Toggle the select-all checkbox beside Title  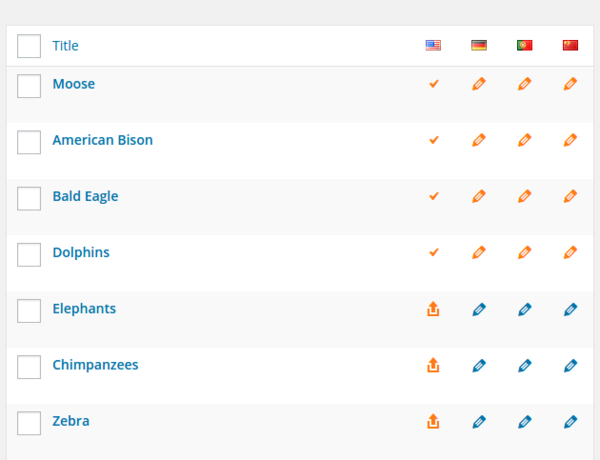(x=29, y=46)
